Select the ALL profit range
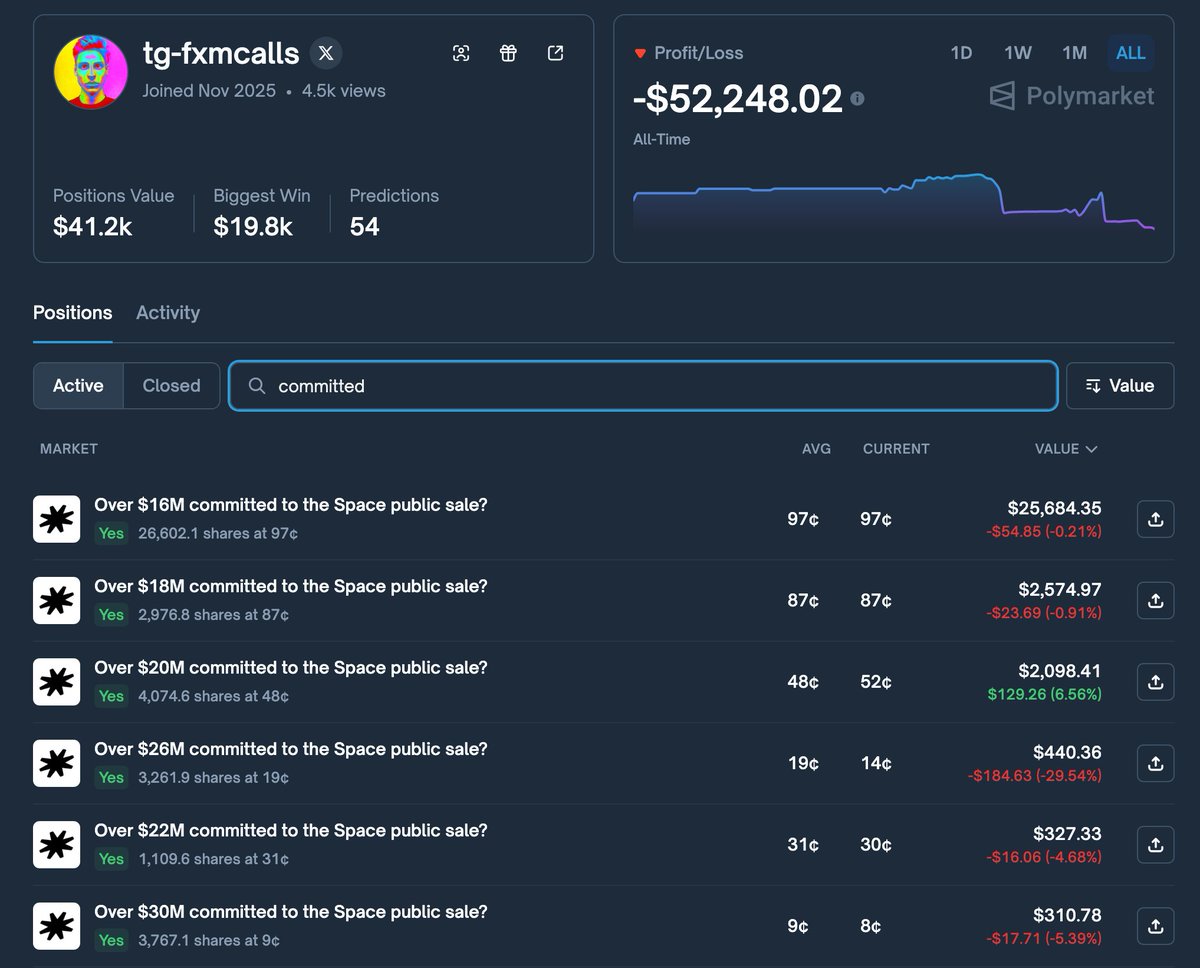The image size is (1200, 968). [x=1131, y=53]
